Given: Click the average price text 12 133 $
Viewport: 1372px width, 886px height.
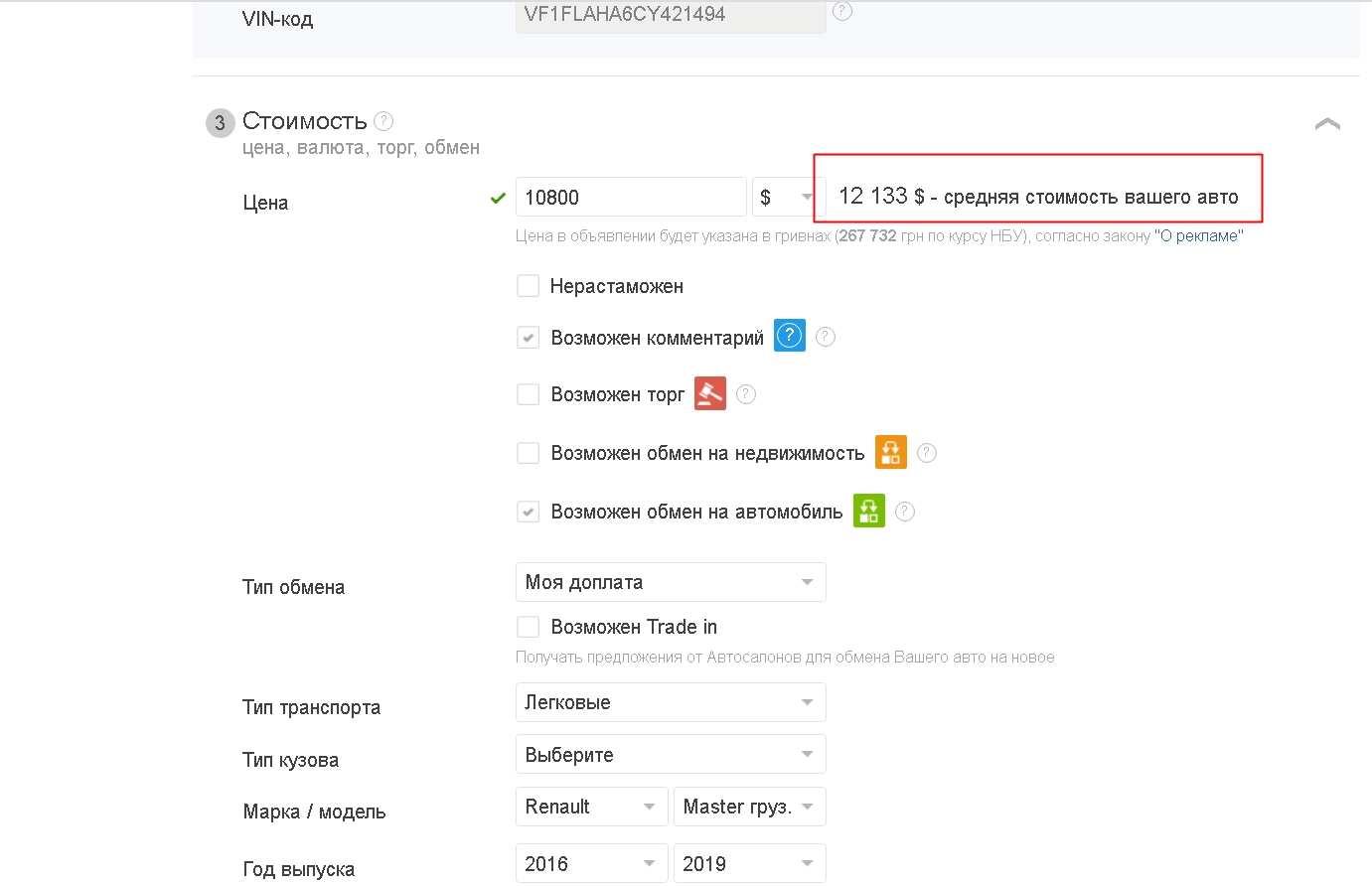Looking at the screenshot, I should tap(1038, 196).
